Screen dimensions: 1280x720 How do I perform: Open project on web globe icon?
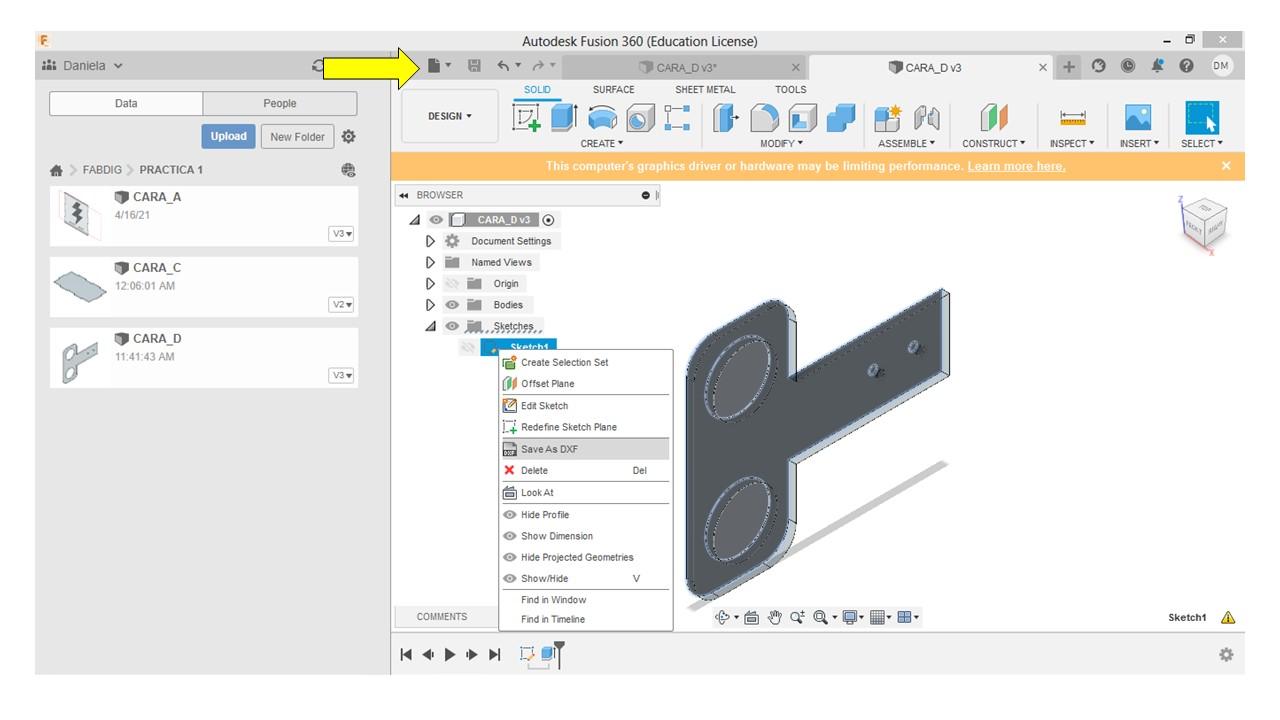click(x=348, y=170)
